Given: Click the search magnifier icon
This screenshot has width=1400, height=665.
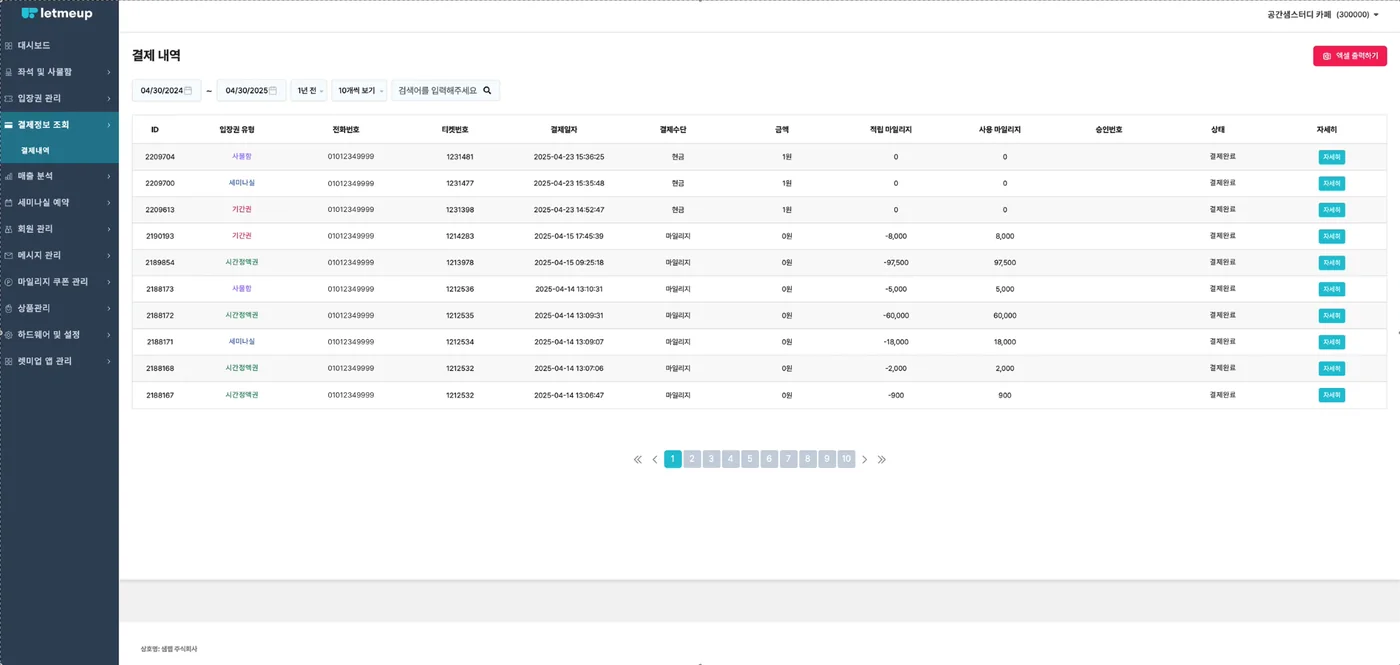Looking at the screenshot, I should [x=487, y=90].
